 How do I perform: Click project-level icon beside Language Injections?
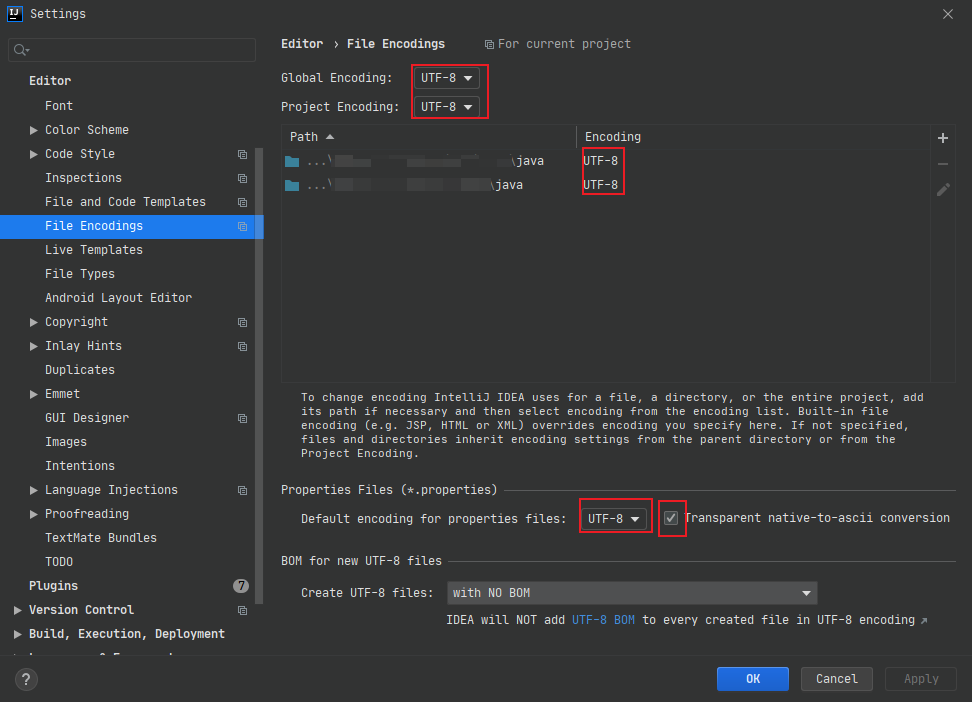coord(242,491)
